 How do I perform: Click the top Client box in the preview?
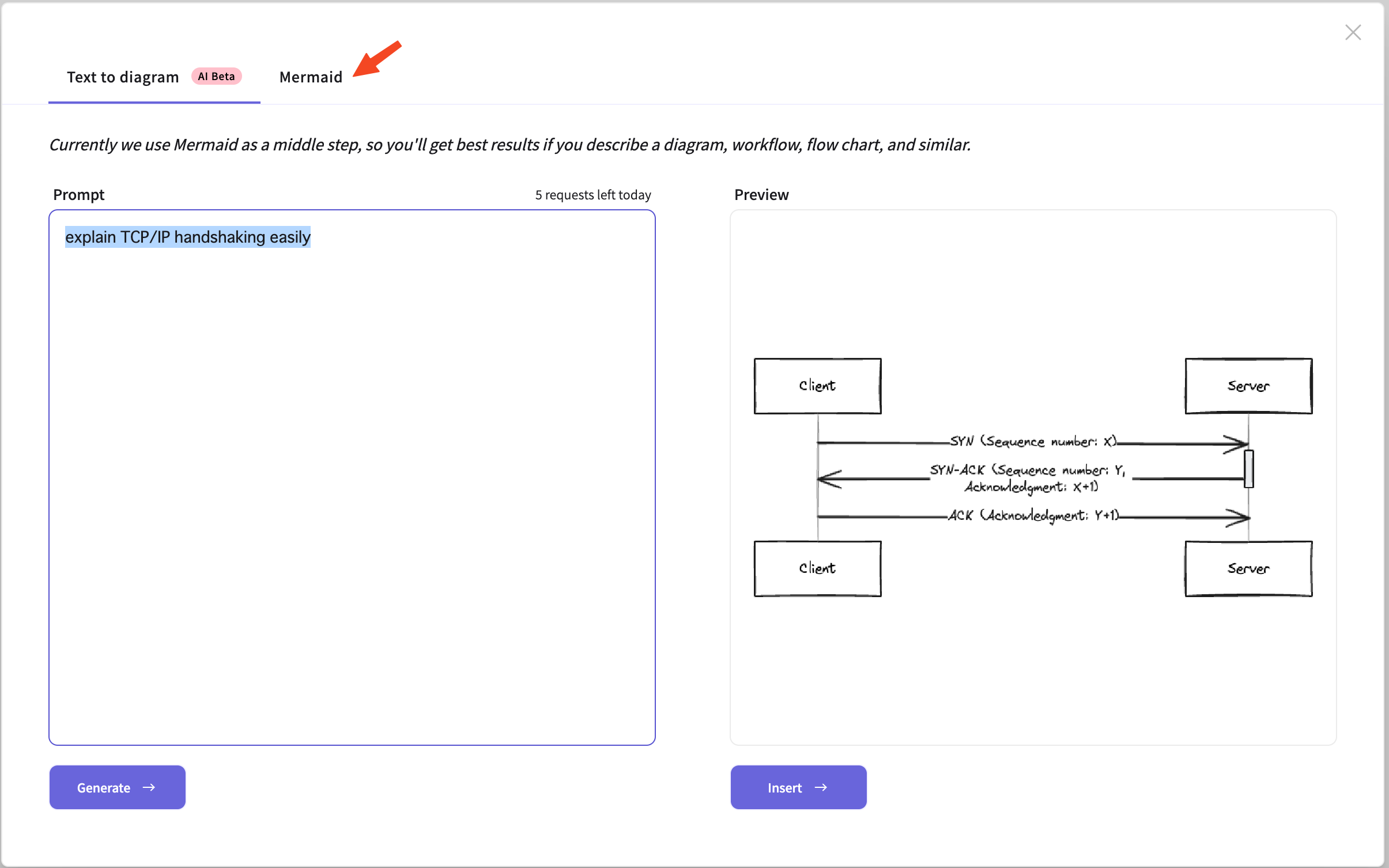817,386
